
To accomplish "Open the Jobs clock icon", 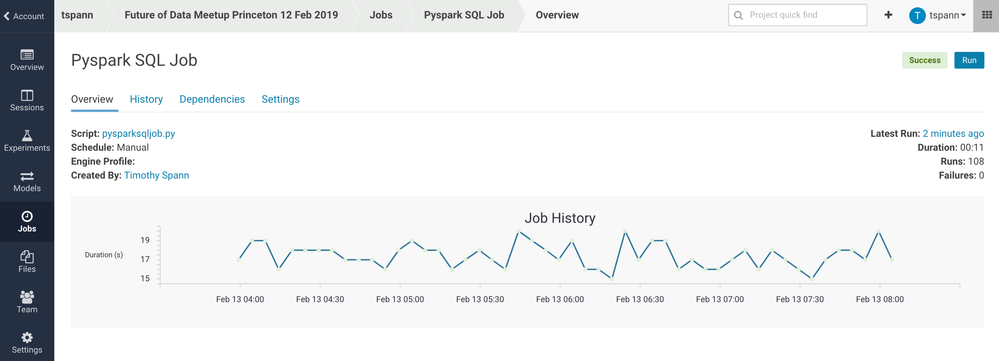I will pos(27,216).
